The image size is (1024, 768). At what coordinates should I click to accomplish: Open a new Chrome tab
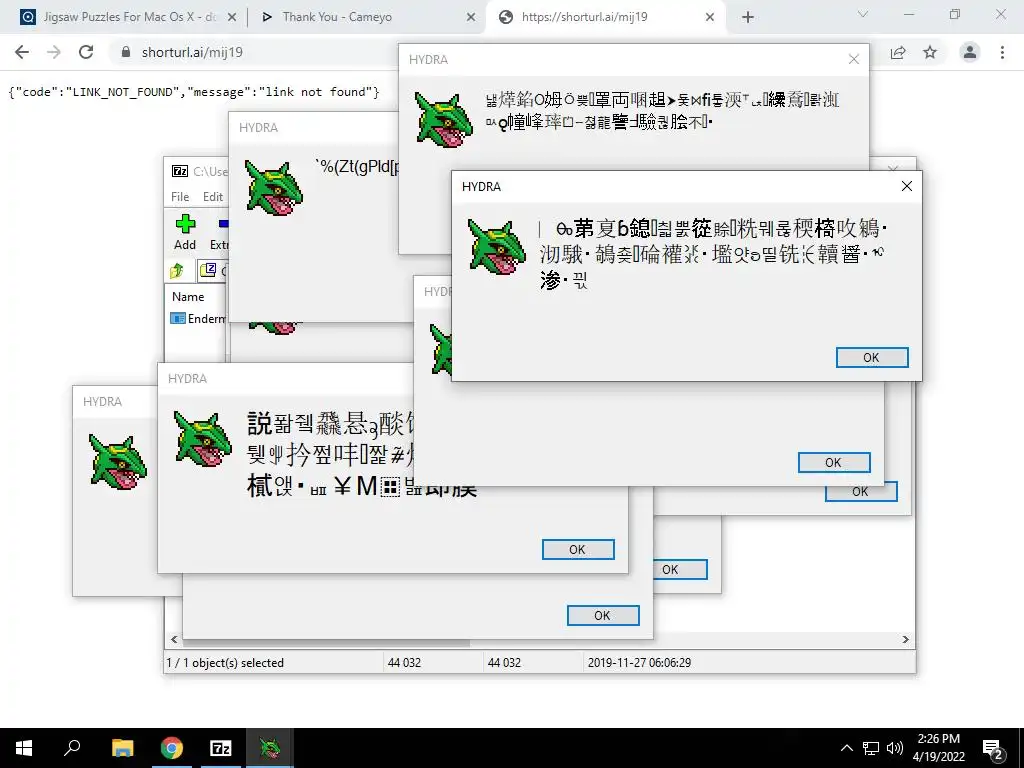coord(748,18)
